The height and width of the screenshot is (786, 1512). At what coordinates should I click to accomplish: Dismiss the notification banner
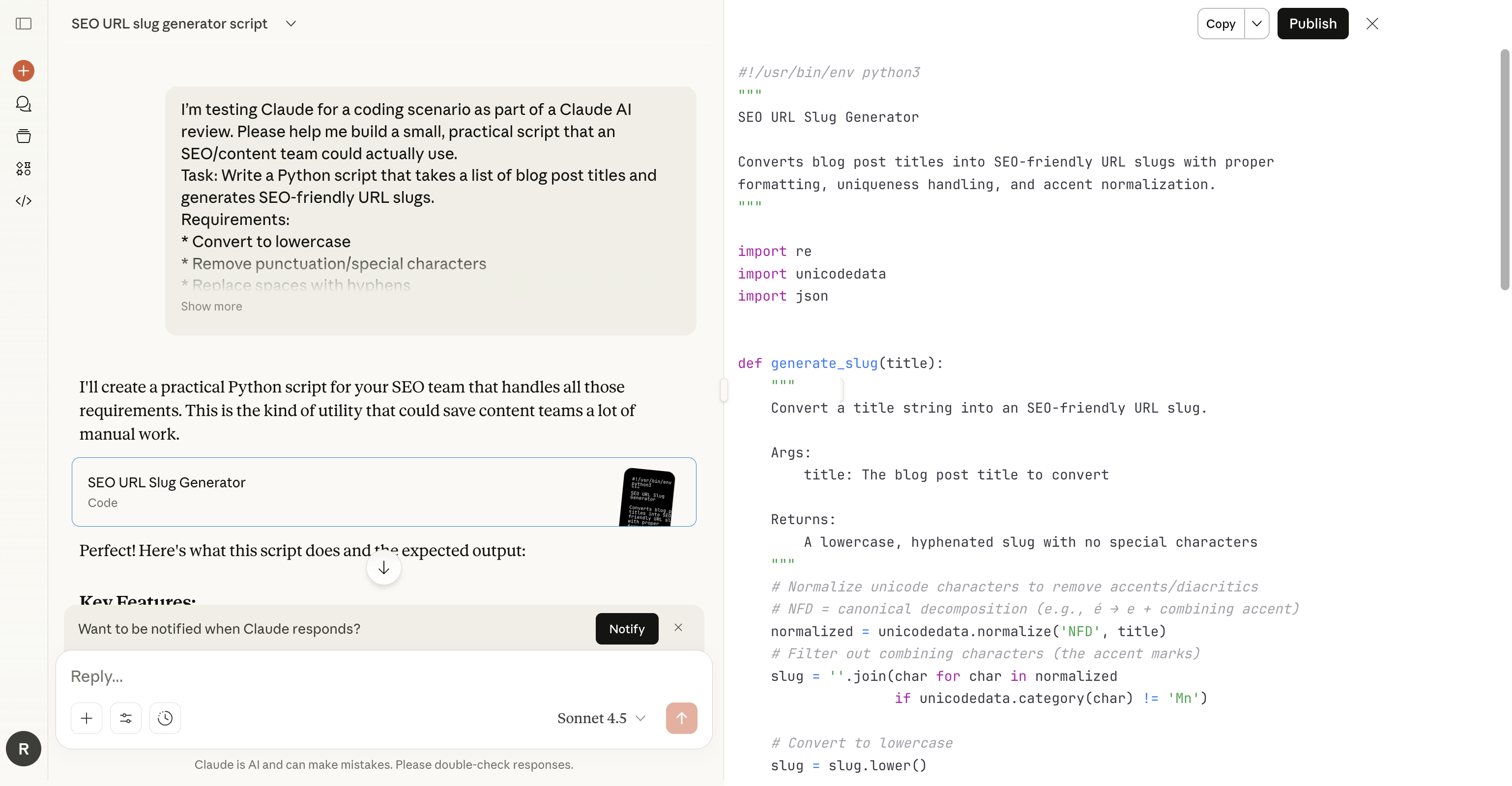[x=678, y=627]
